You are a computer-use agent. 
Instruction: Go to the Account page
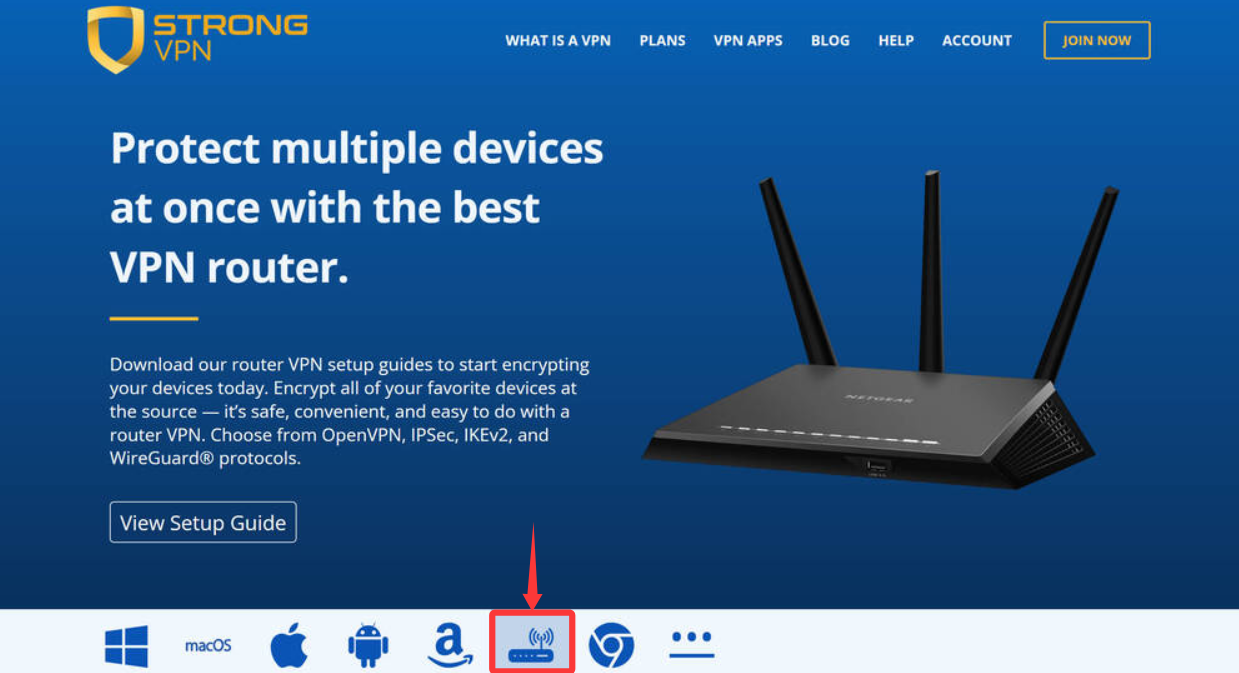click(x=977, y=41)
